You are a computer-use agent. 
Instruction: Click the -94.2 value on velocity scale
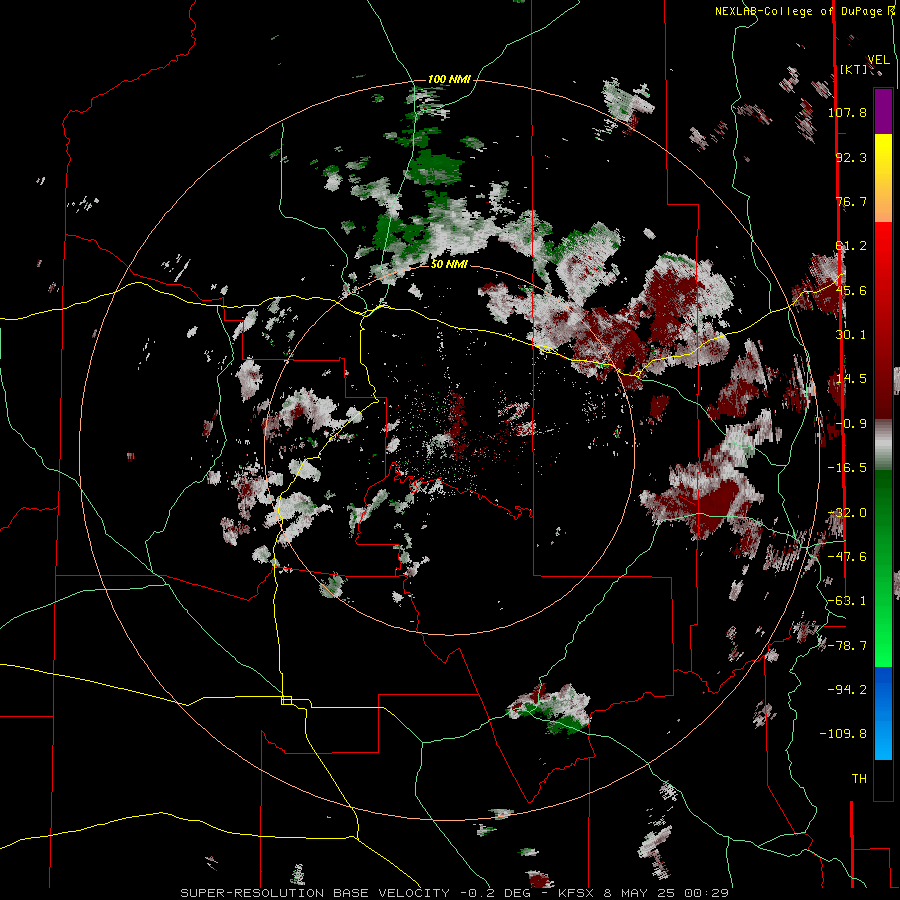point(847,689)
